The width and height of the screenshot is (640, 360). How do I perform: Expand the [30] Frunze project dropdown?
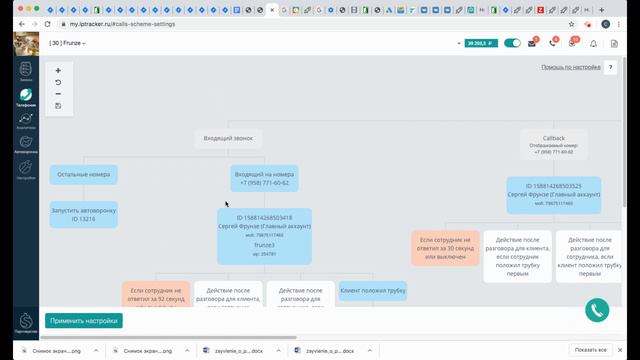(67, 43)
